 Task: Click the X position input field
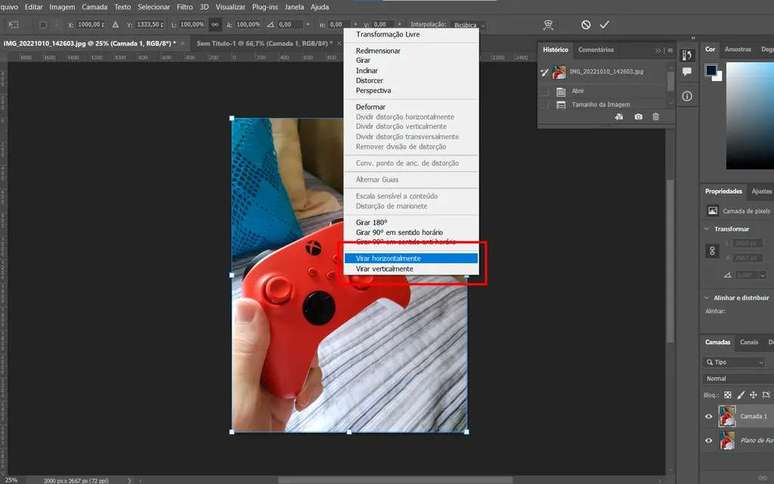coord(90,24)
